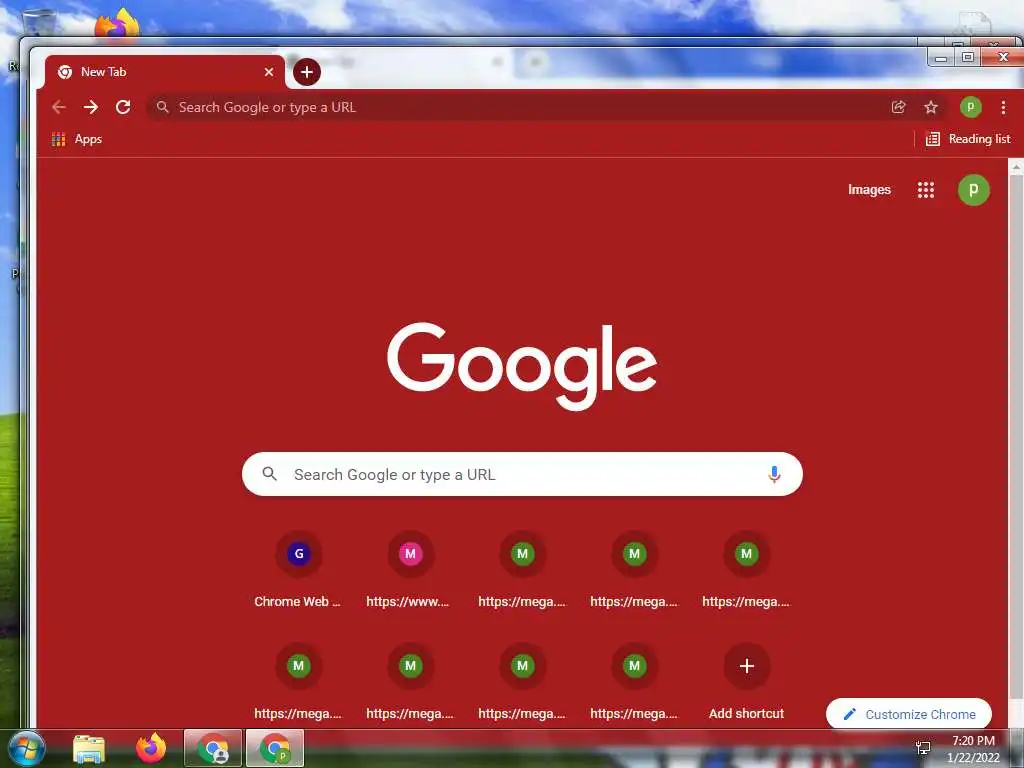Launch Firefox from the taskbar
This screenshot has height=768, width=1024.
click(x=151, y=748)
